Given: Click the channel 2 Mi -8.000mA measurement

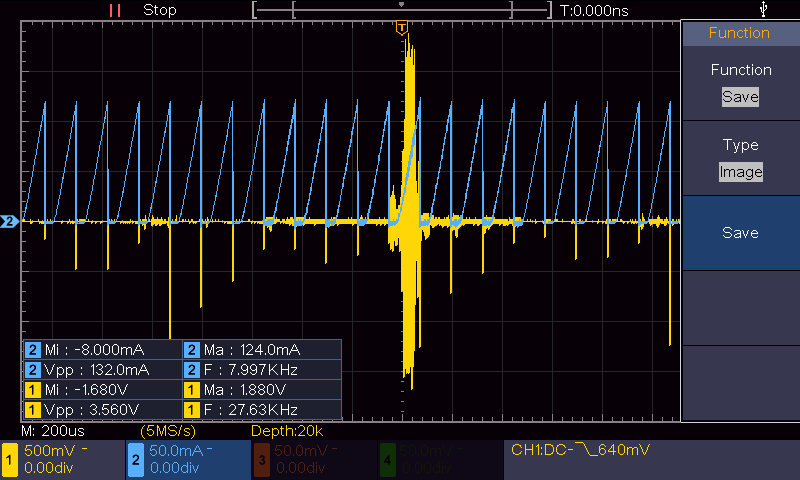Looking at the screenshot, I should [x=103, y=350].
